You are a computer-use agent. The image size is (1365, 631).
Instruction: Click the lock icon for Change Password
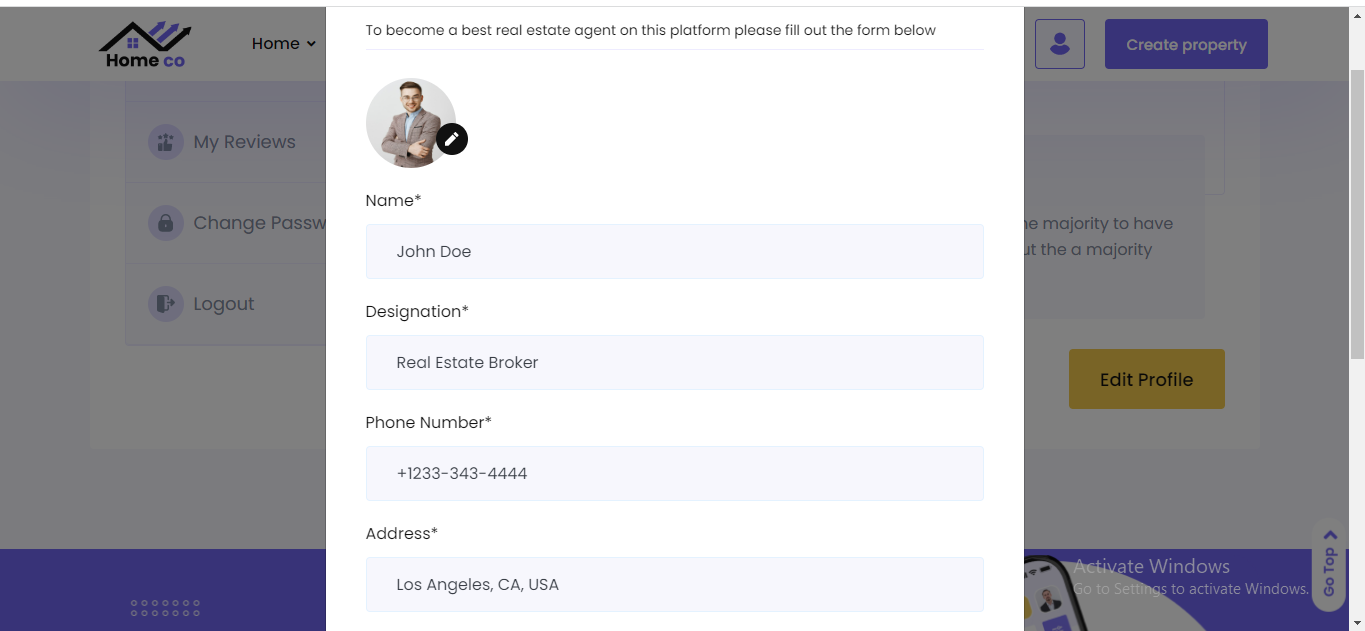tap(165, 223)
